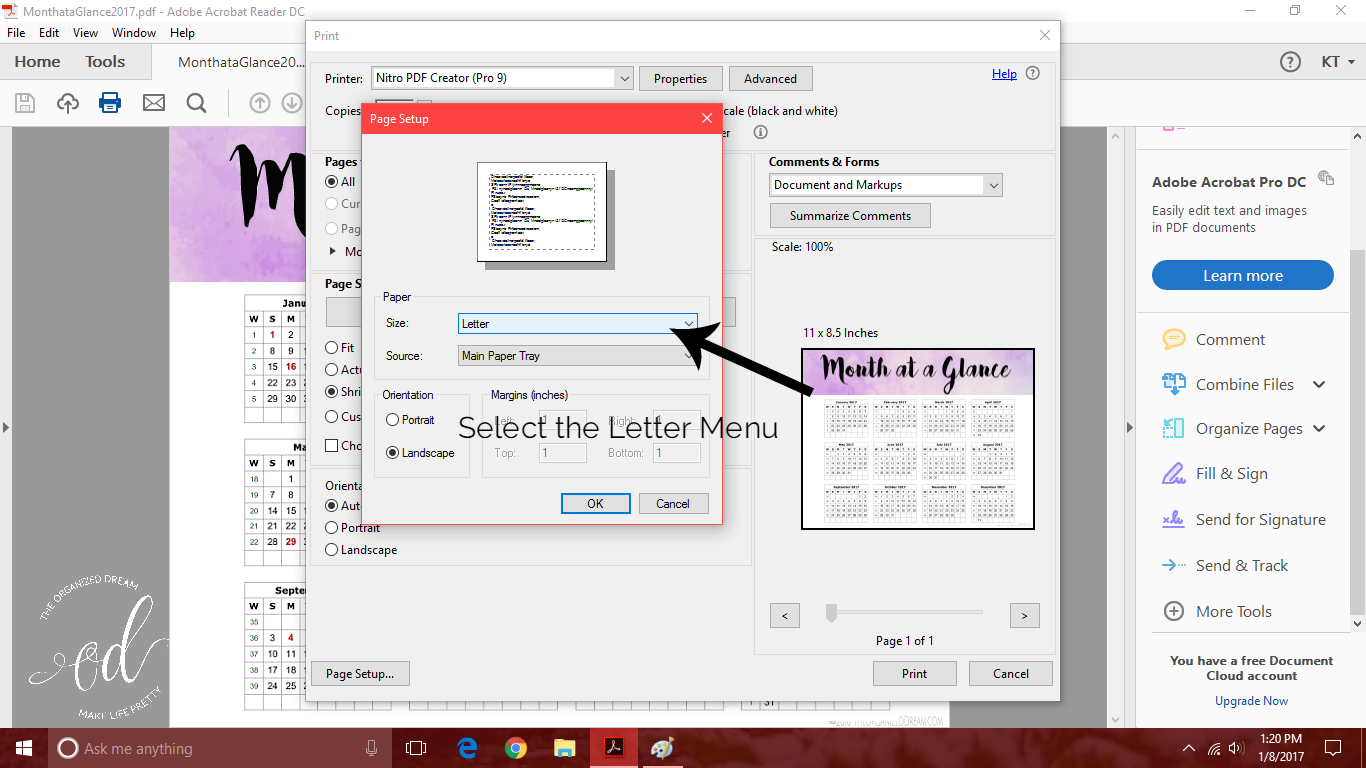Open the Window menu
The height and width of the screenshot is (768, 1366).
(x=132, y=32)
